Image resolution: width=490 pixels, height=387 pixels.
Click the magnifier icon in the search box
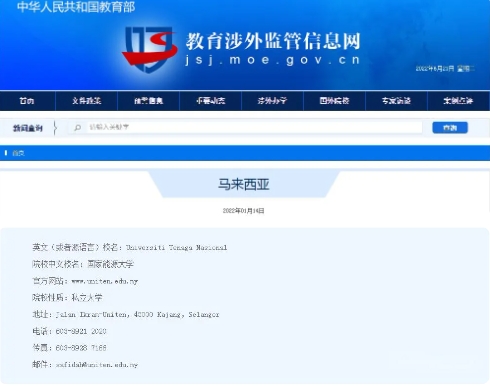[78, 127]
